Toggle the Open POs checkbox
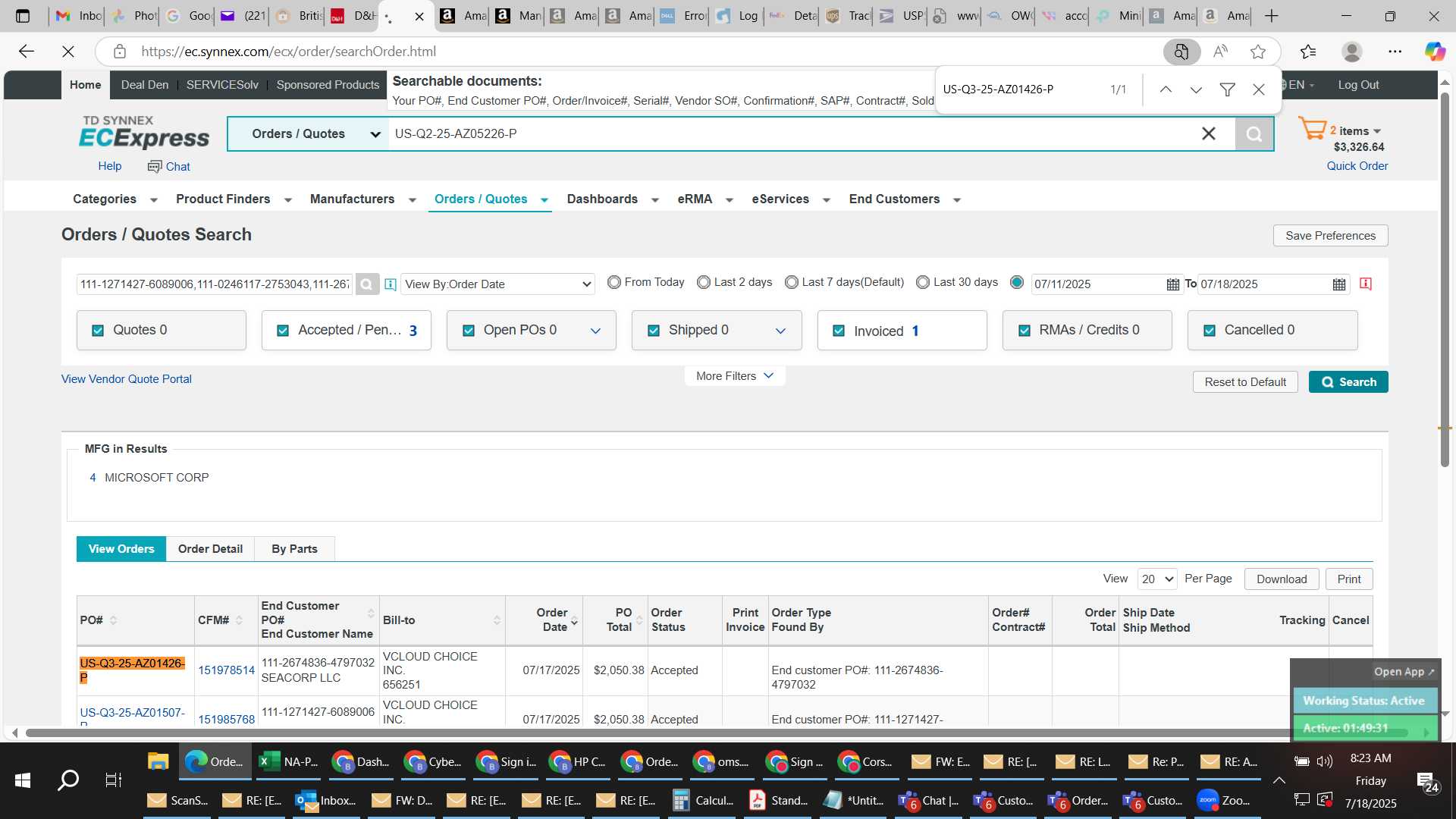The width and height of the screenshot is (1456, 819). pyautogui.click(x=469, y=331)
